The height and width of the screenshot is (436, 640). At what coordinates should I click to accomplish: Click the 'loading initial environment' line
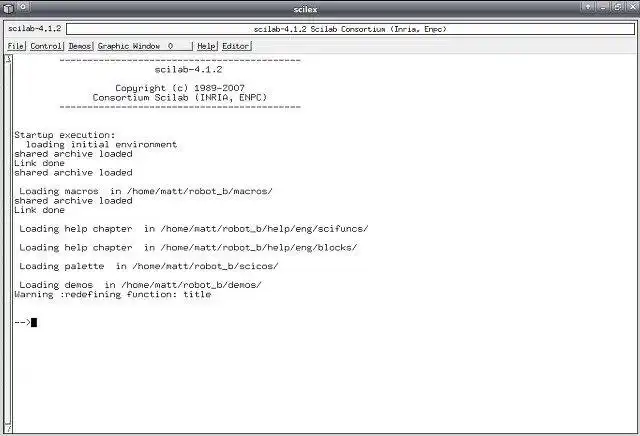[x=101, y=145]
